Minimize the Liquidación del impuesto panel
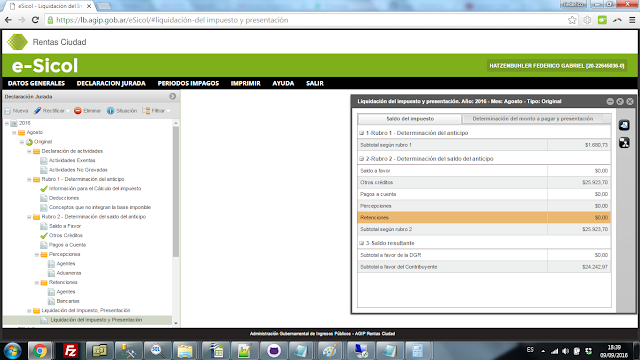 (x=610, y=101)
